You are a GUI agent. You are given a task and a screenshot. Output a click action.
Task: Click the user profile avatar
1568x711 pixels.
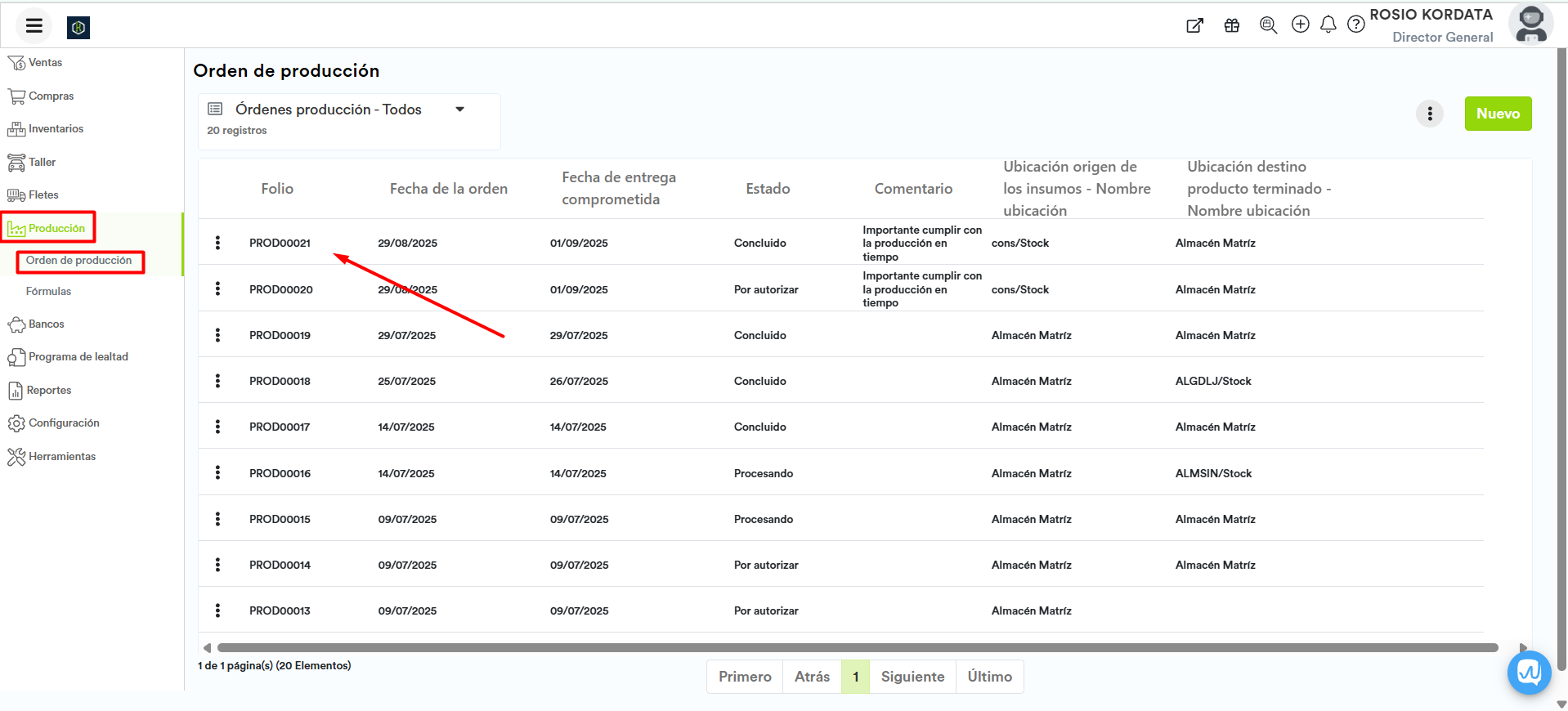[x=1530, y=24]
